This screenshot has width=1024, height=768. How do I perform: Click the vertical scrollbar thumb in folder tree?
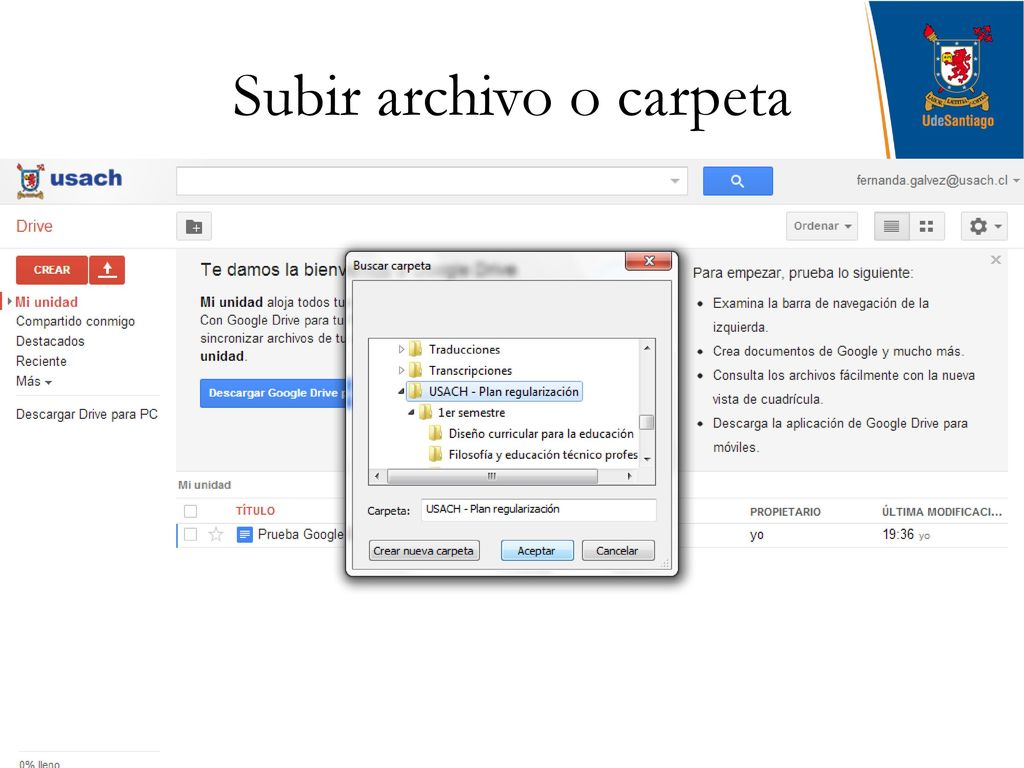647,423
